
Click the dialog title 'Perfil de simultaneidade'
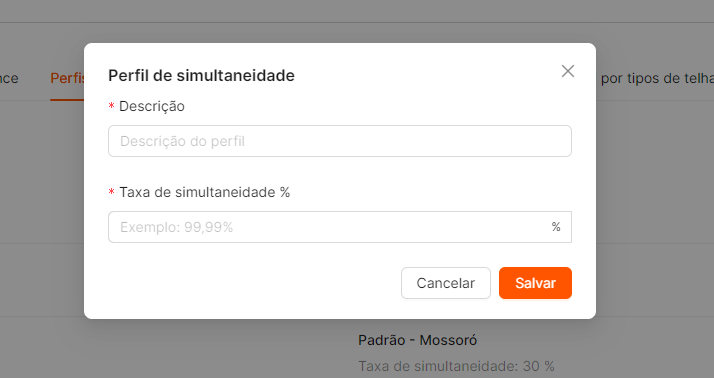tap(201, 76)
